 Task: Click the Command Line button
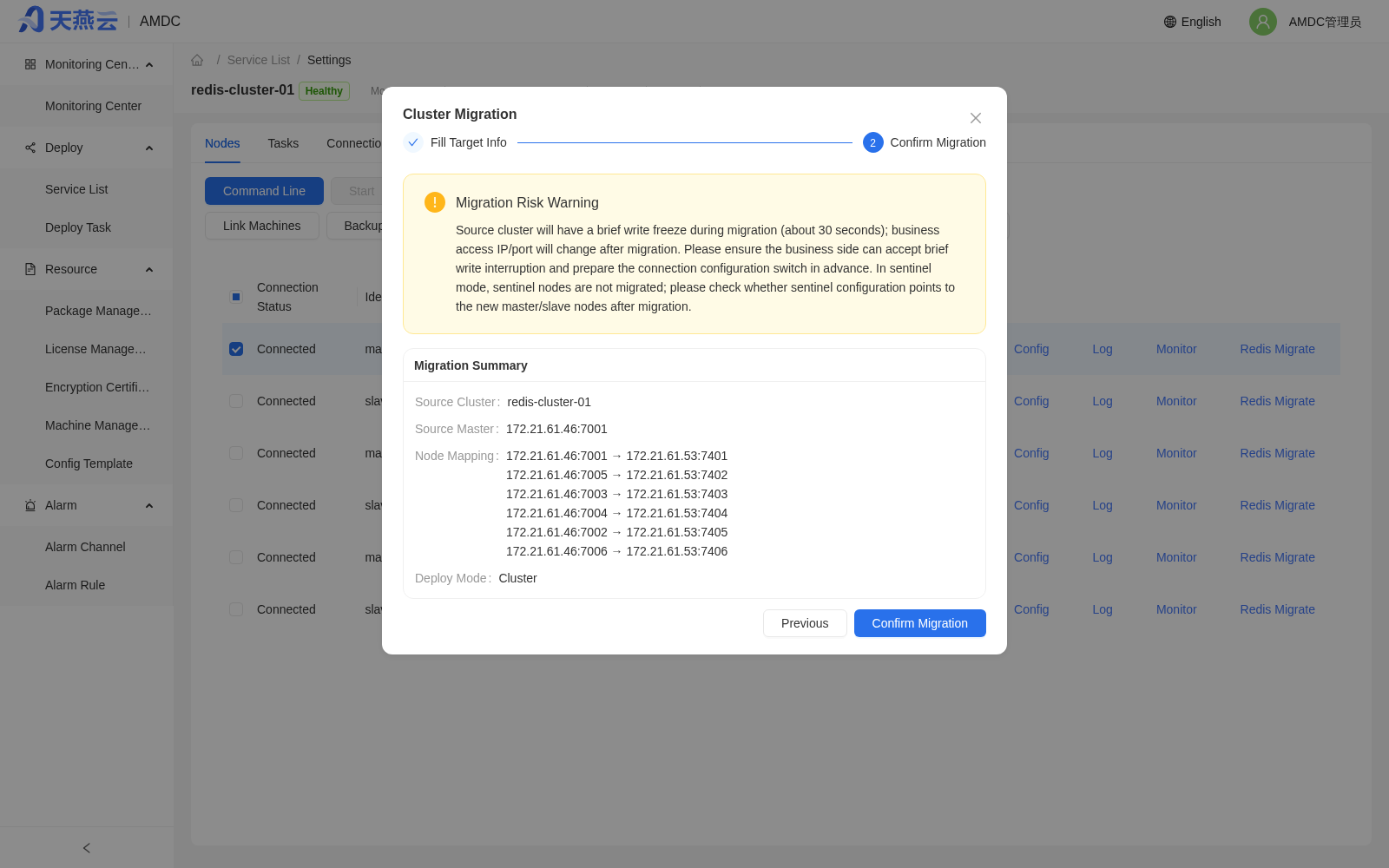(264, 191)
